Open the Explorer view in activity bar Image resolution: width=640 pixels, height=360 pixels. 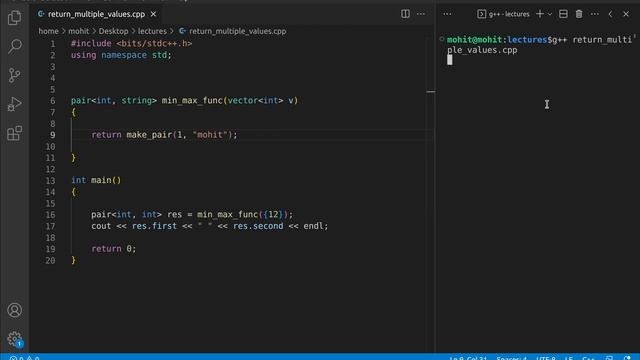point(15,18)
